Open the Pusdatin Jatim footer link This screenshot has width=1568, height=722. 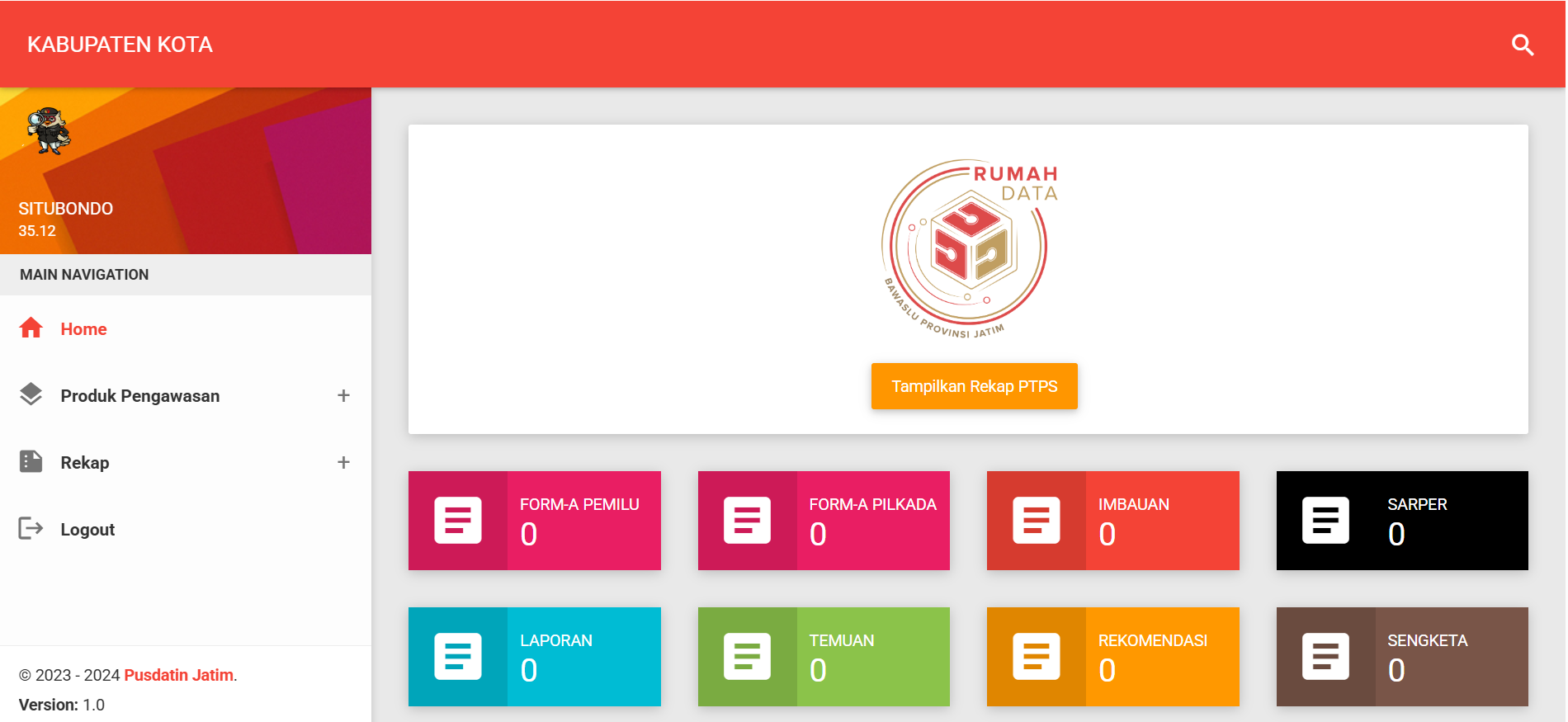point(178,675)
